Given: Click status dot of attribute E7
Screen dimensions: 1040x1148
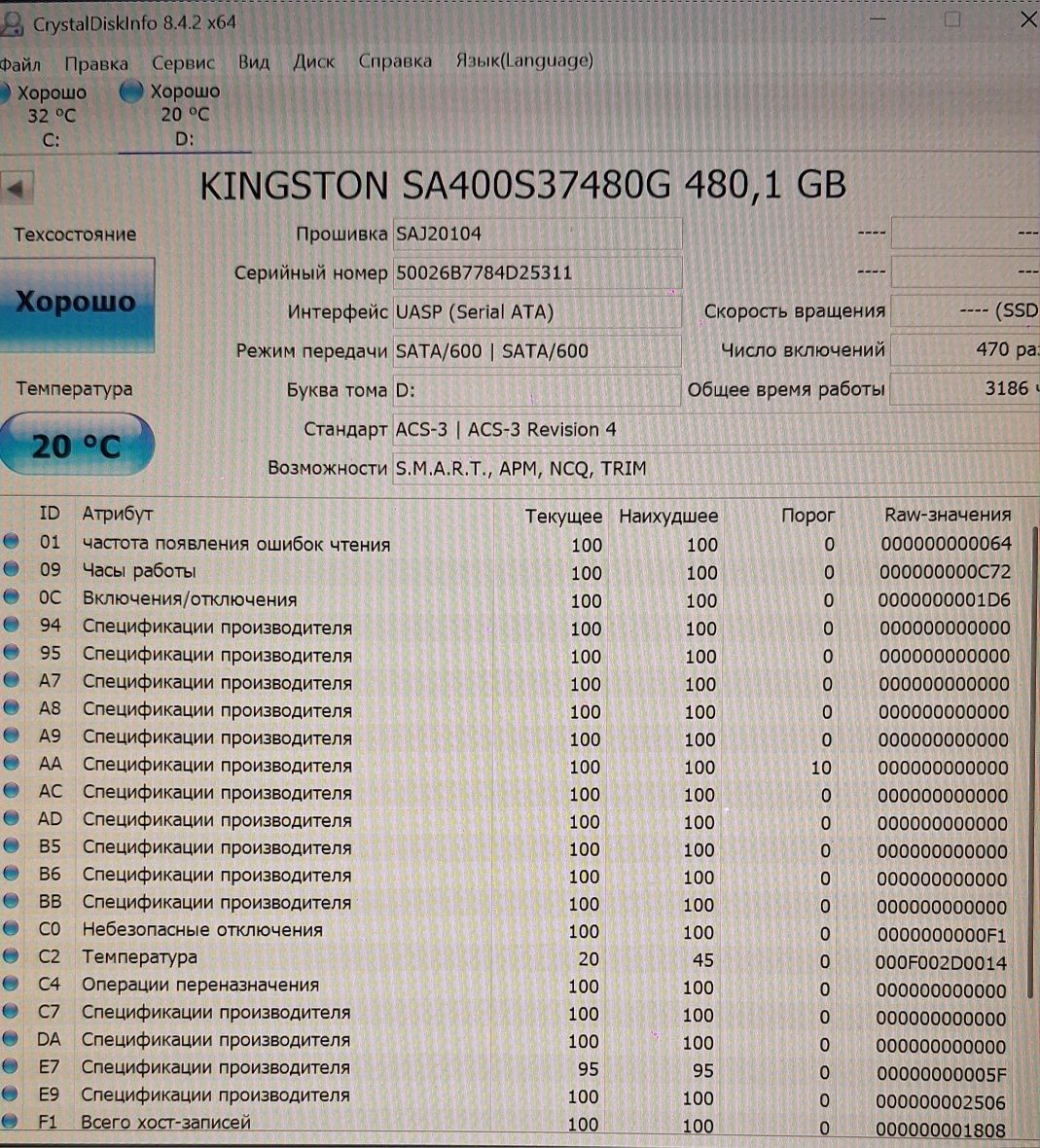Looking at the screenshot, I should click(x=10, y=1066).
